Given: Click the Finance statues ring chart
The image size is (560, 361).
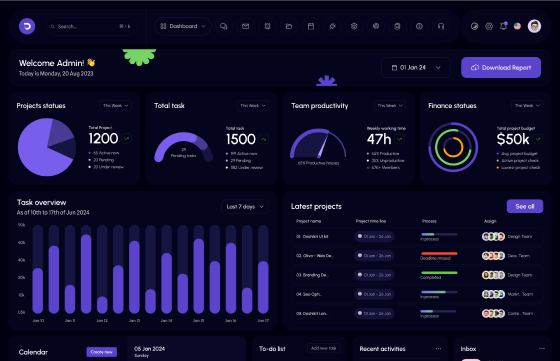Looking at the screenshot, I should 453,147.
